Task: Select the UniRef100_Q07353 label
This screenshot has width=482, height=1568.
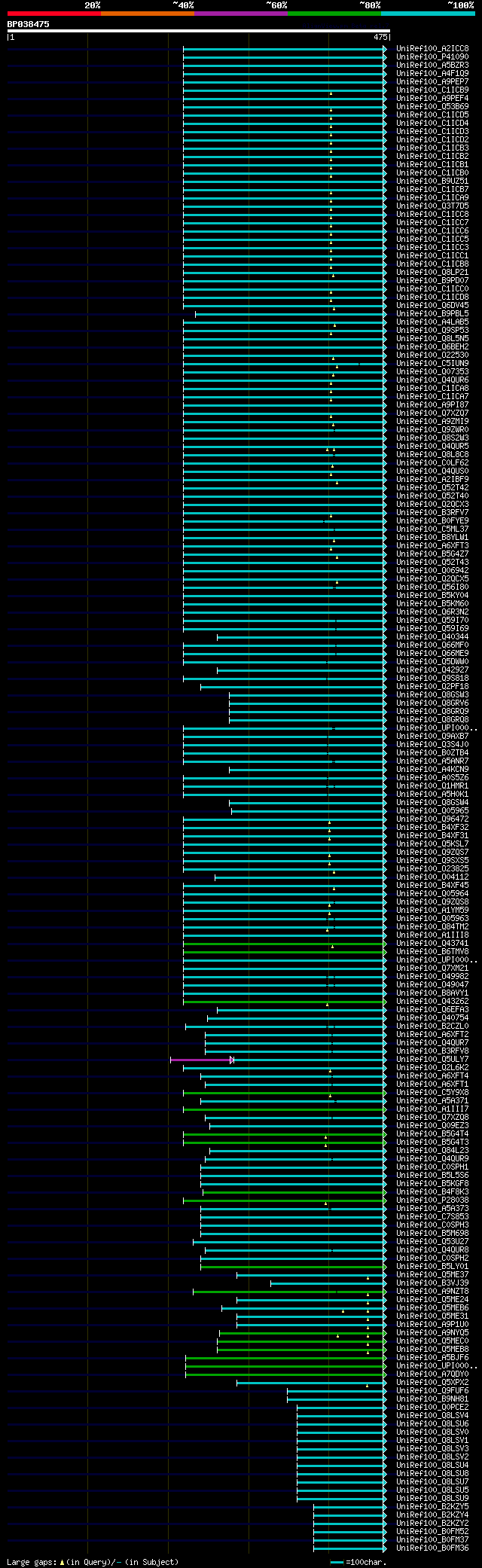Action: tap(432, 372)
